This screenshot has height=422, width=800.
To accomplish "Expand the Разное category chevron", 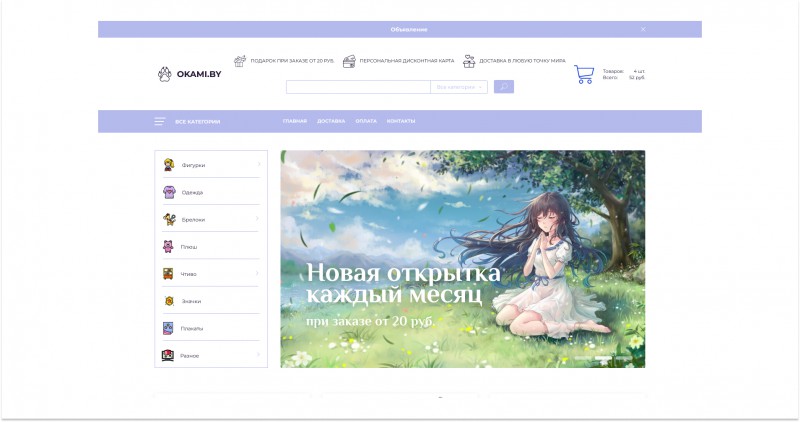I will (259, 355).
